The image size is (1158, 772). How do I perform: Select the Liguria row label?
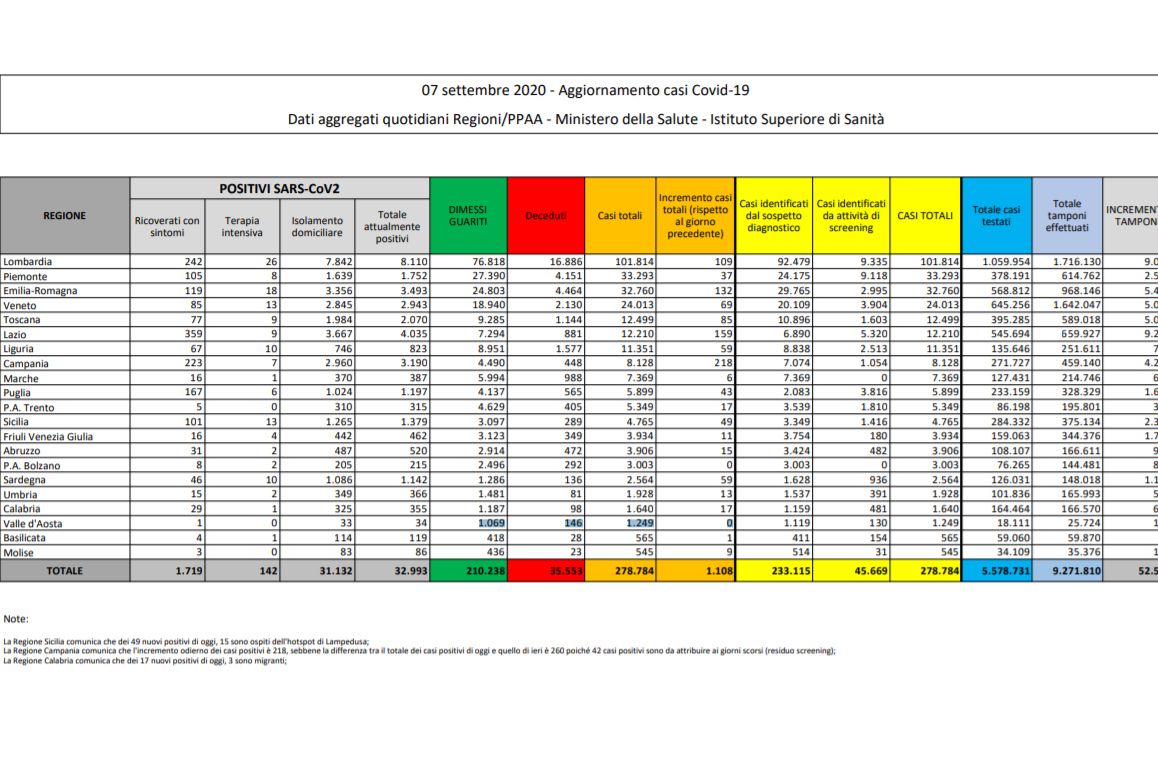(x=18, y=349)
